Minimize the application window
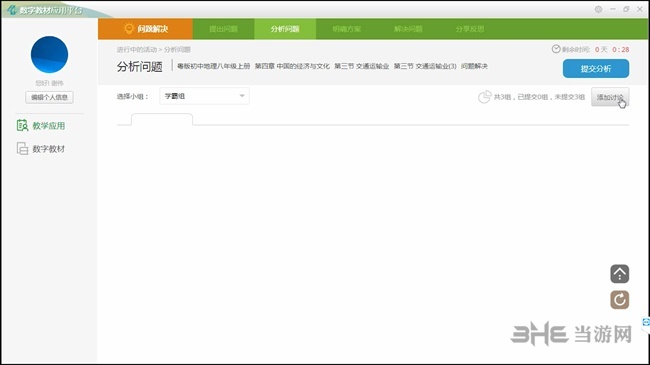Image resolution: width=650 pixels, height=365 pixels. point(613,9)
